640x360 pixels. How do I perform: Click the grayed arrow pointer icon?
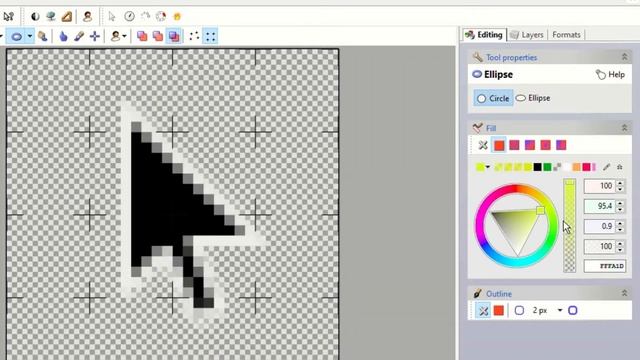coord(112,16)
